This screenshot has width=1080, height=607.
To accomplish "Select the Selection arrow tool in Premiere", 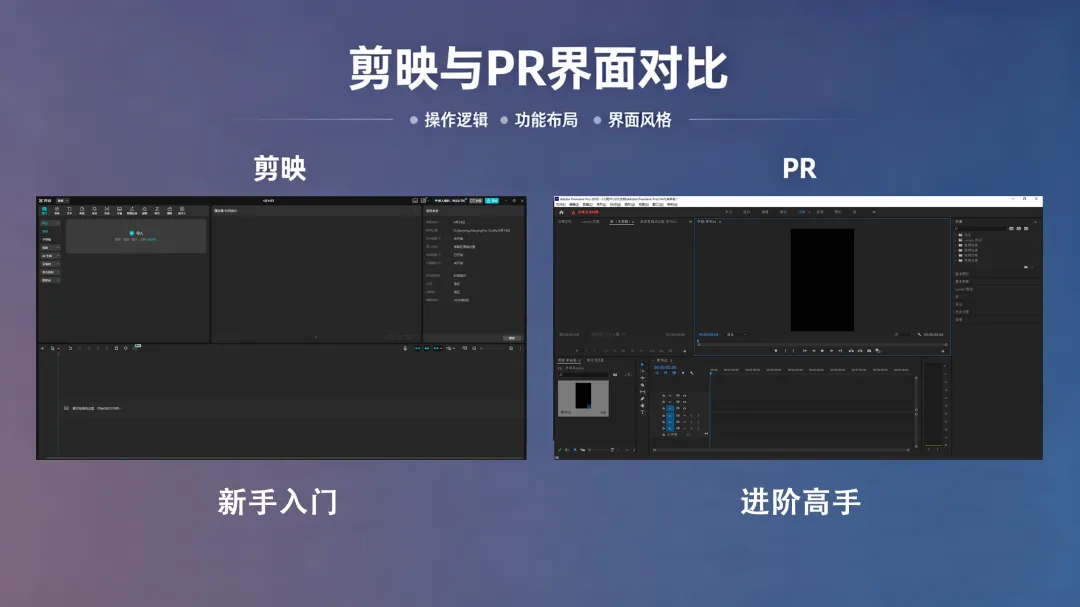I will tap(643, 364).
